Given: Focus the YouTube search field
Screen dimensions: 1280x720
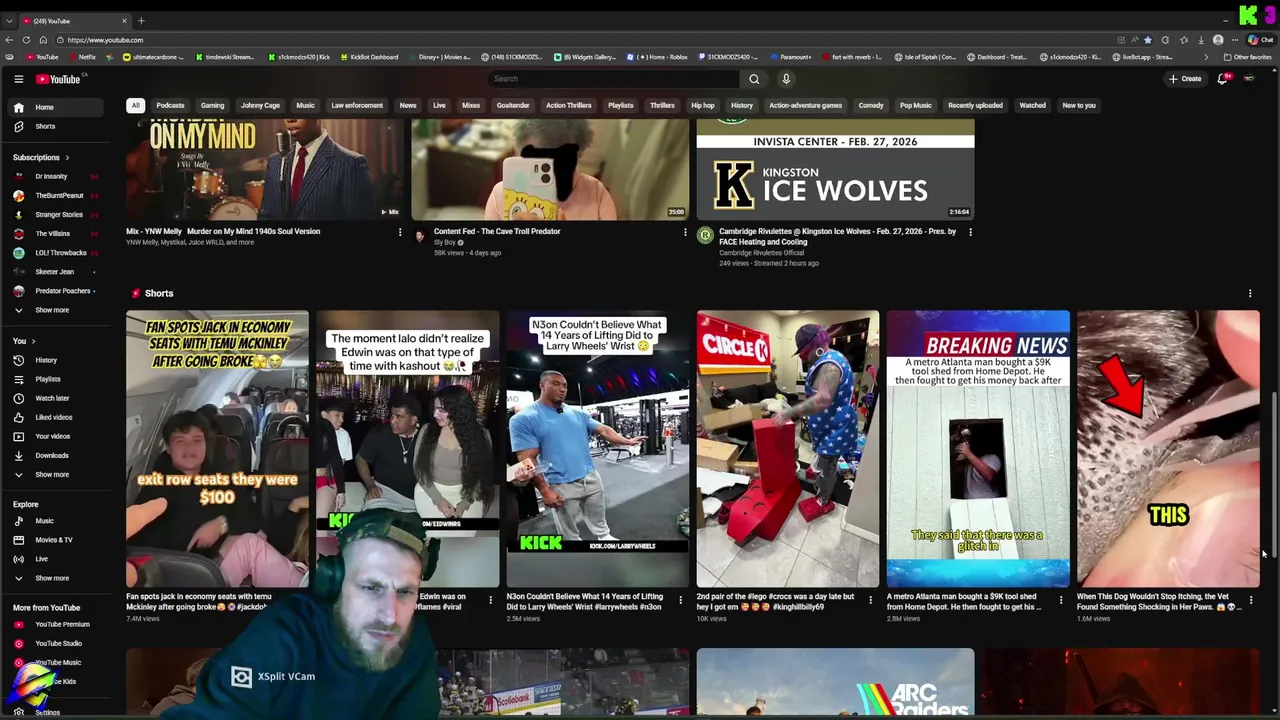Looking at the screenshot, I should [x=614, y=79].
